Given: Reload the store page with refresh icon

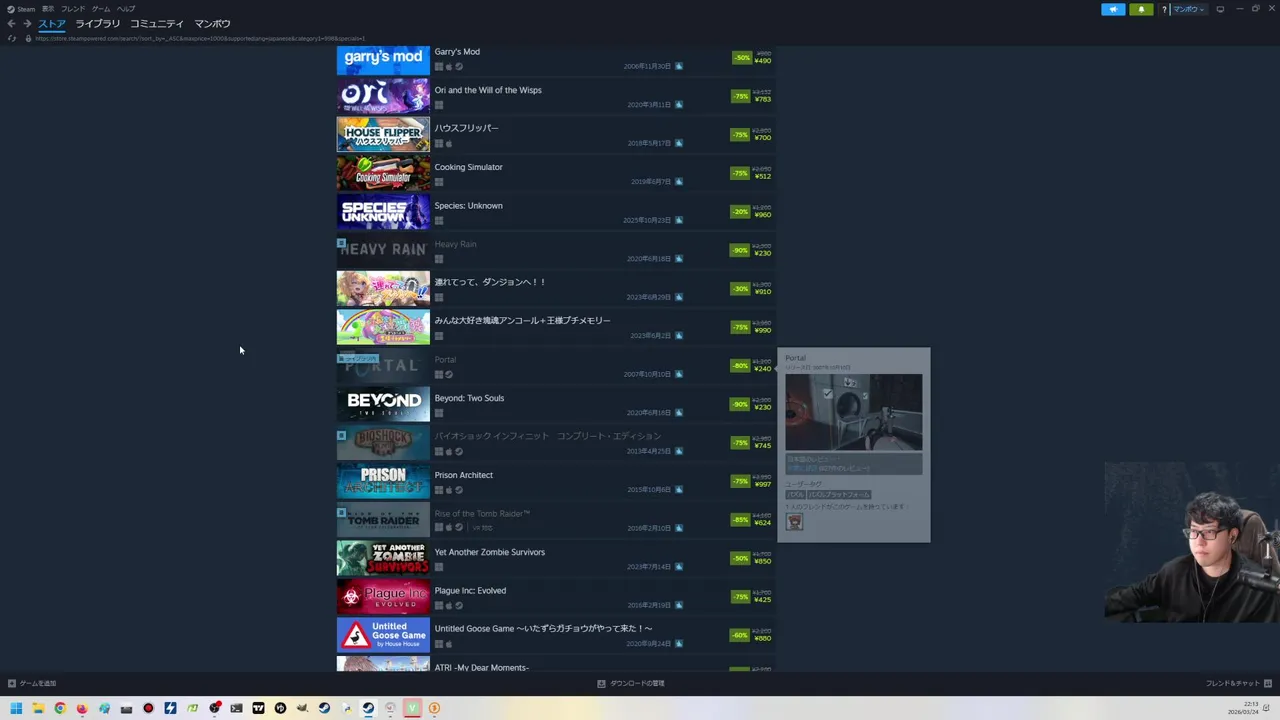Looking at the screenshot, I should coord(11,38).
